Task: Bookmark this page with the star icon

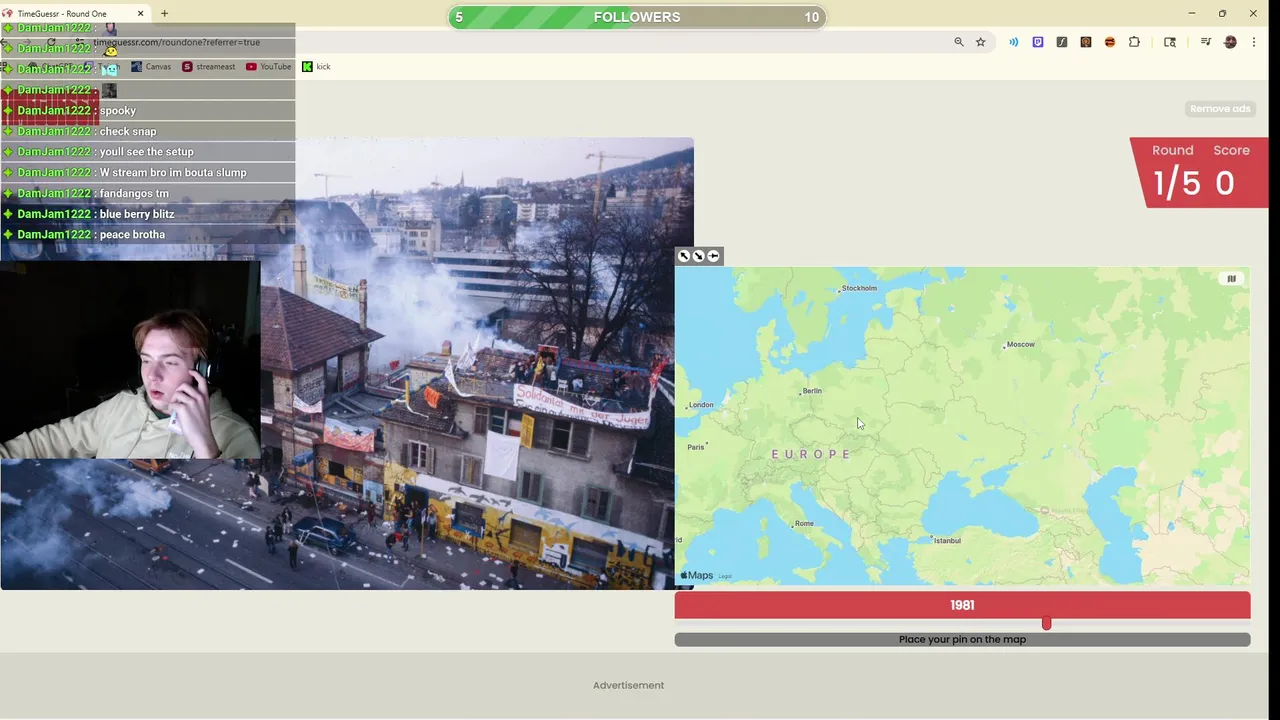Action: pyautogui.click(x=981, y=42)
